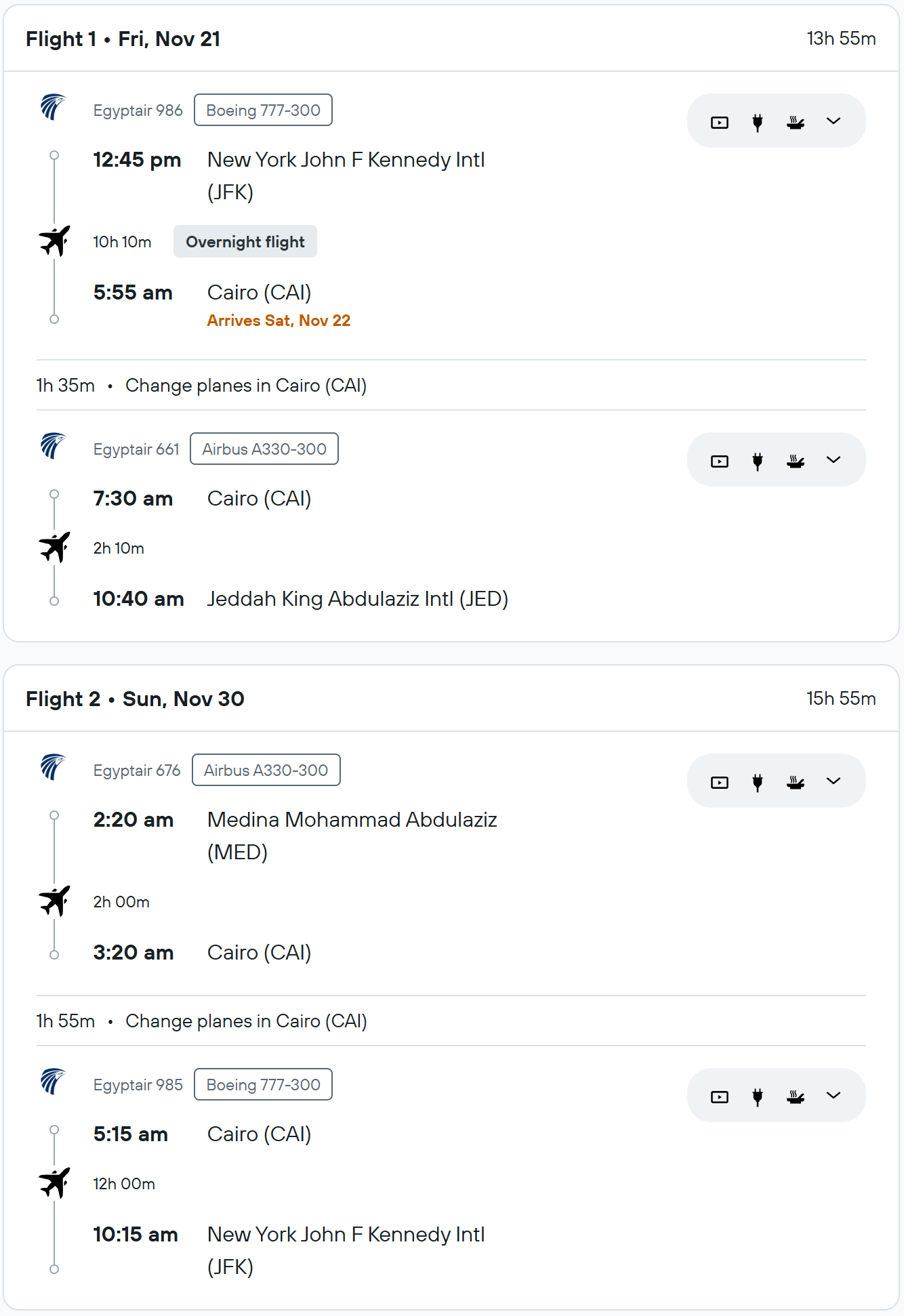Click power outlet icon for Egyptair 986

tap(758, 122)
